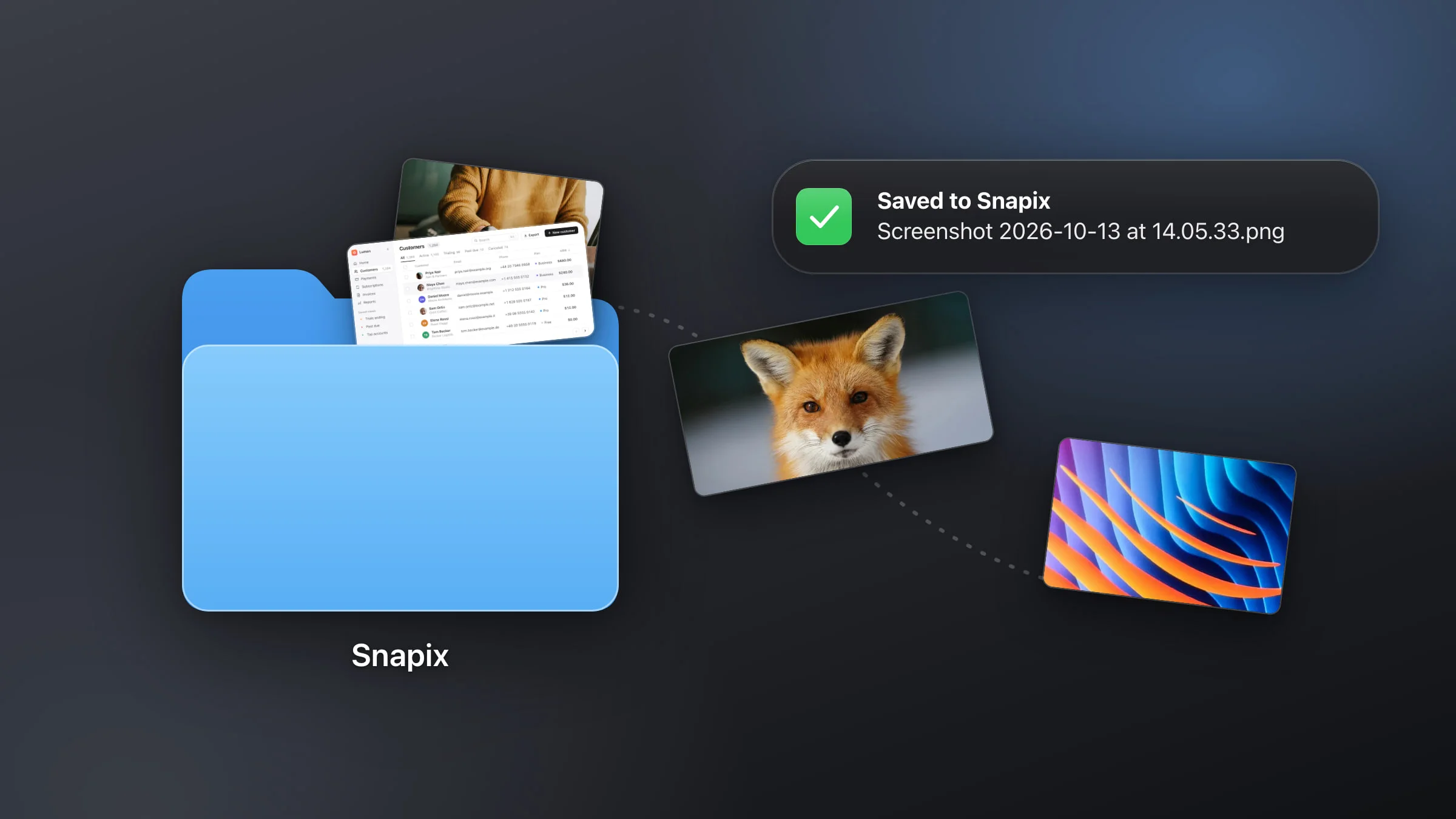This screenshot has width=1456, height=819.
Task: Click the "Snapix" label under the folder
Action: 400,656
